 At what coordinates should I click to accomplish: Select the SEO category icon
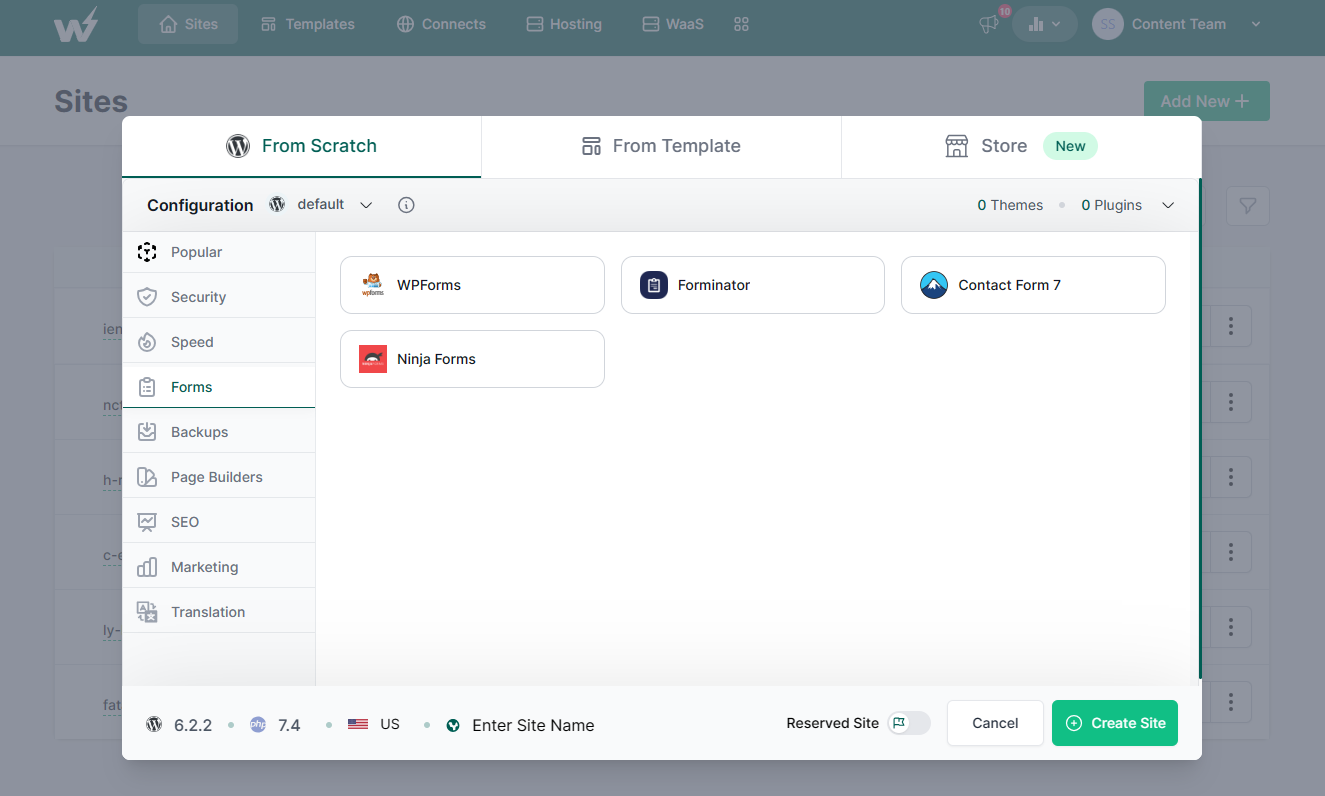(147, 522)
